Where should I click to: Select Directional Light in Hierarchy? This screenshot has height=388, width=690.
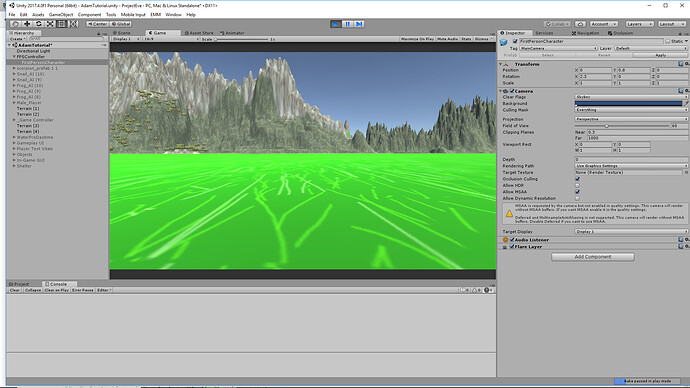click(33, 51)
